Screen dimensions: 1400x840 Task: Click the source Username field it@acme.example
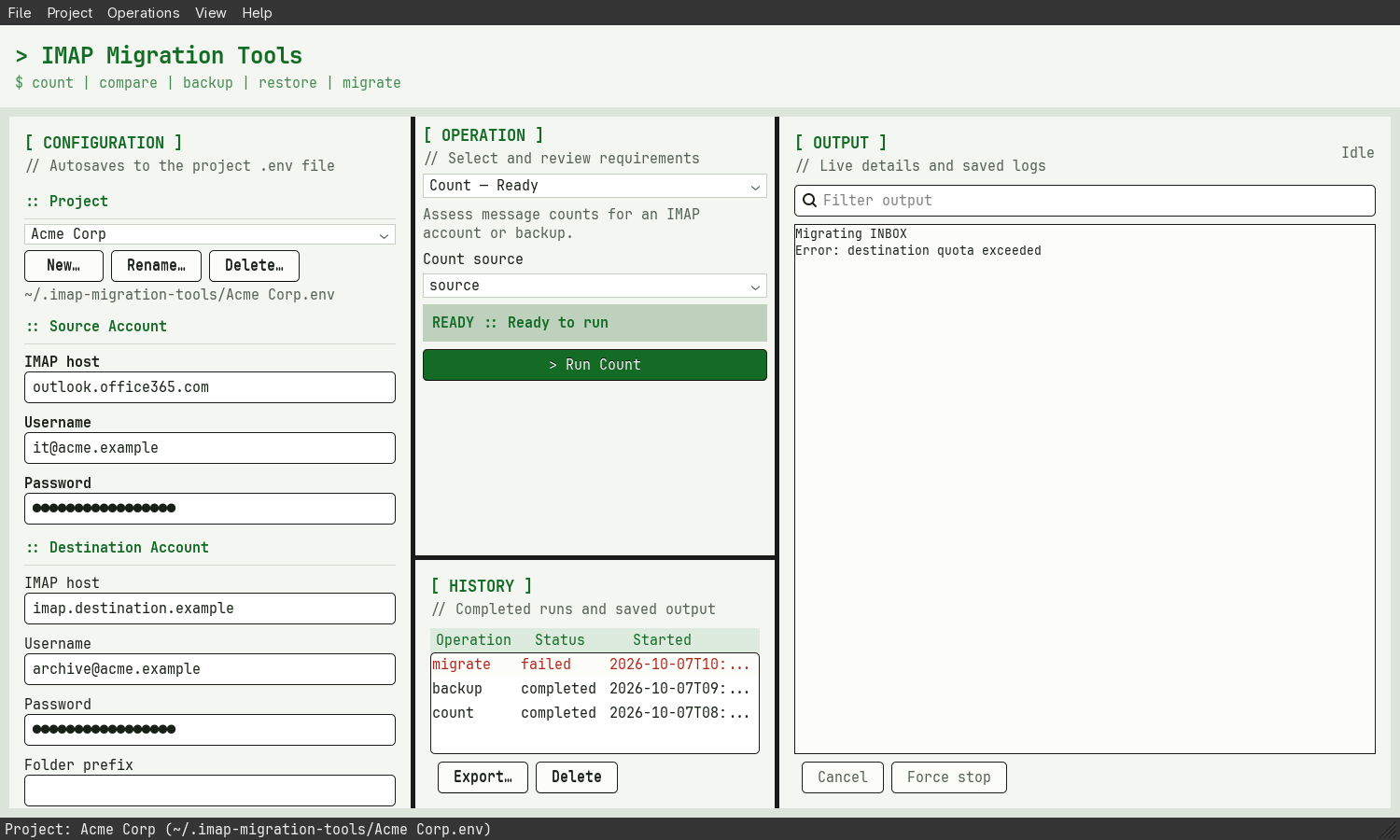coord(210,448)
